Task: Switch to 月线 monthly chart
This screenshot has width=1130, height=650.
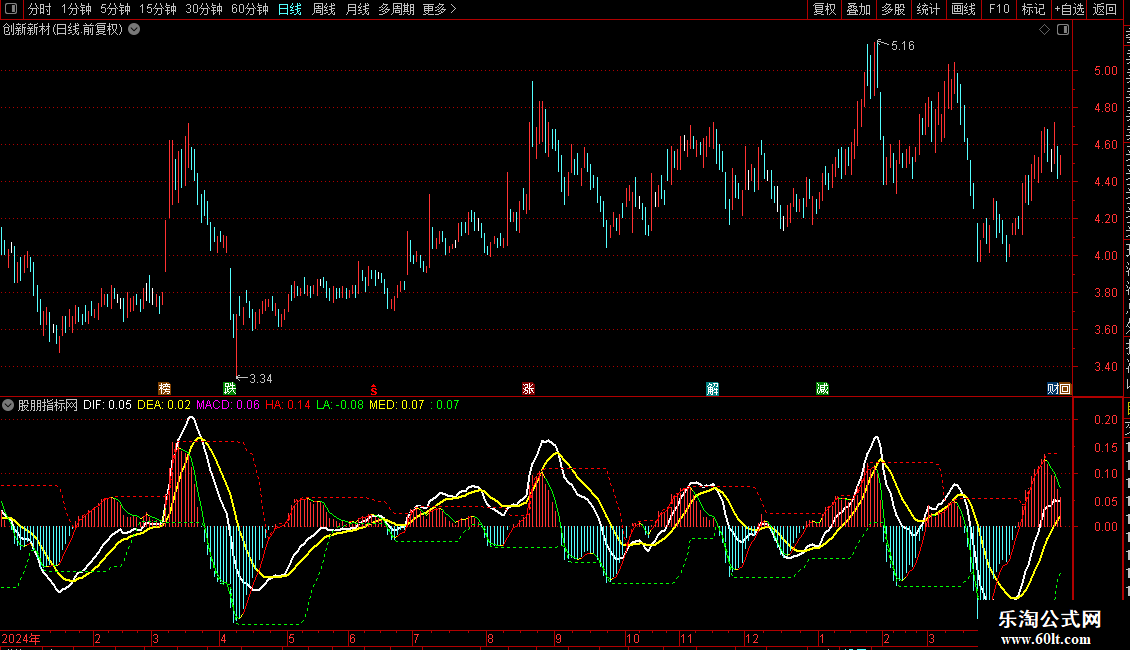Action: tap(357, 9)
